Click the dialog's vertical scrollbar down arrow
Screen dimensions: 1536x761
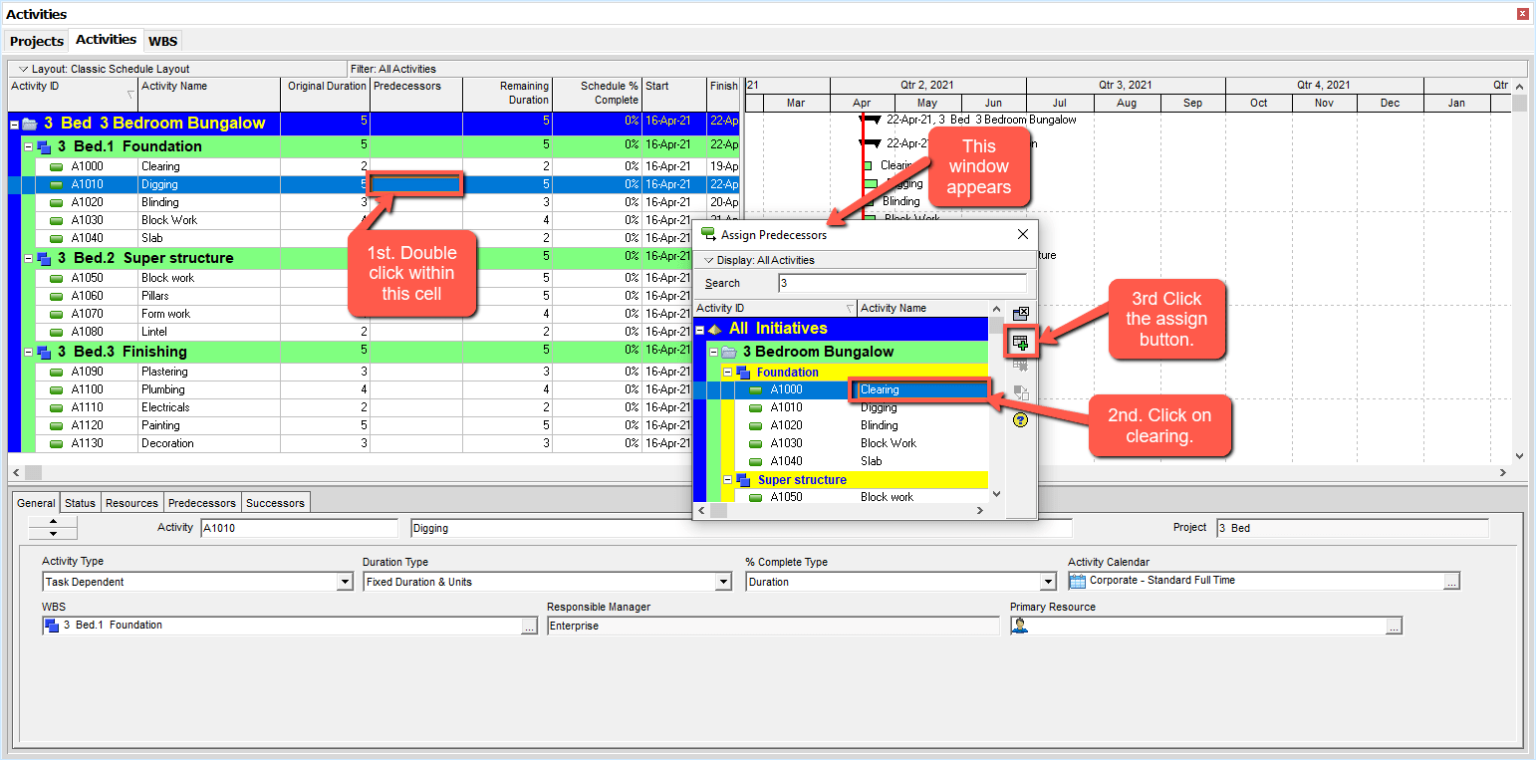[994, 493]
